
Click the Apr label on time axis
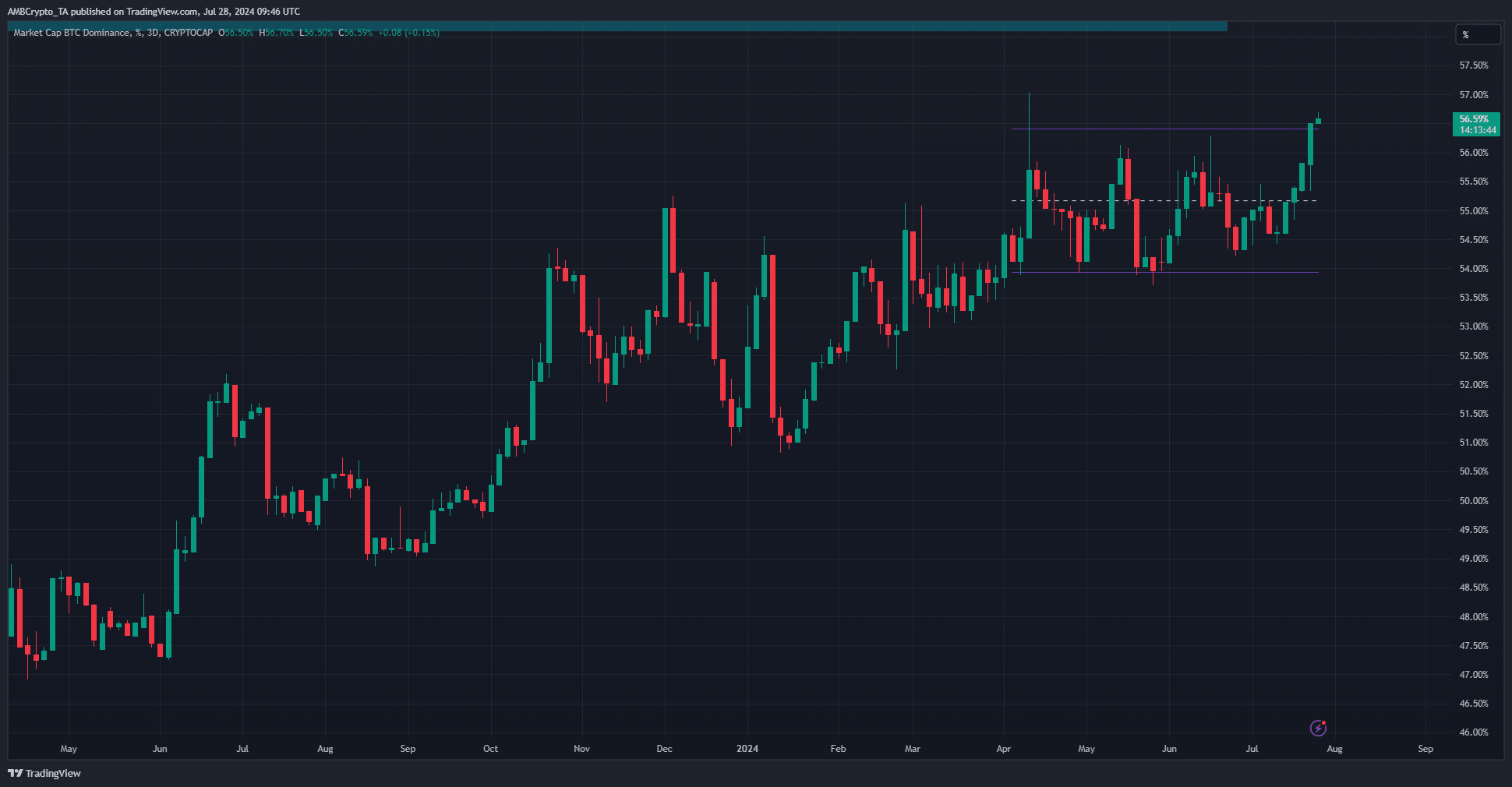(x=1004, y=749)
